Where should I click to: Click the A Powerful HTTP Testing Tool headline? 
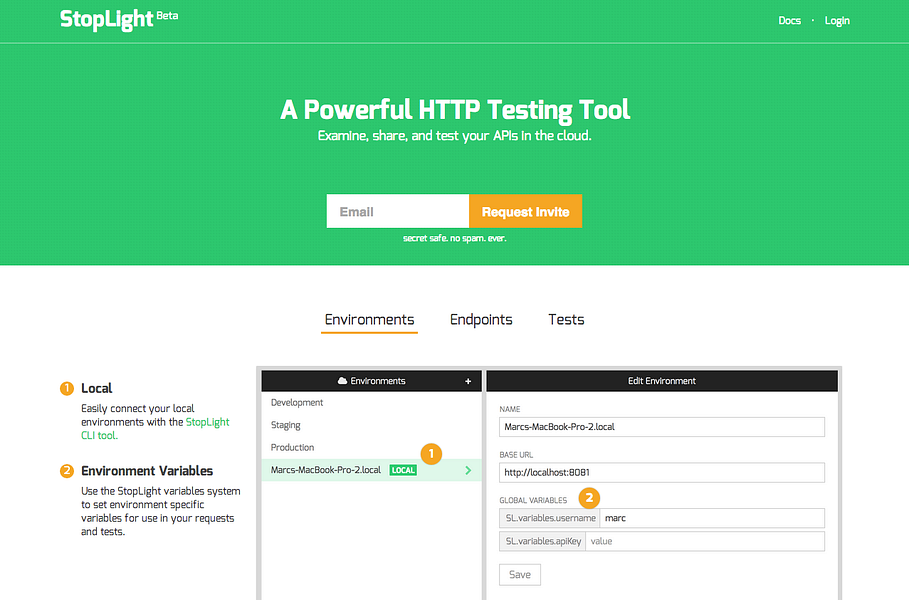pos(455,110)
